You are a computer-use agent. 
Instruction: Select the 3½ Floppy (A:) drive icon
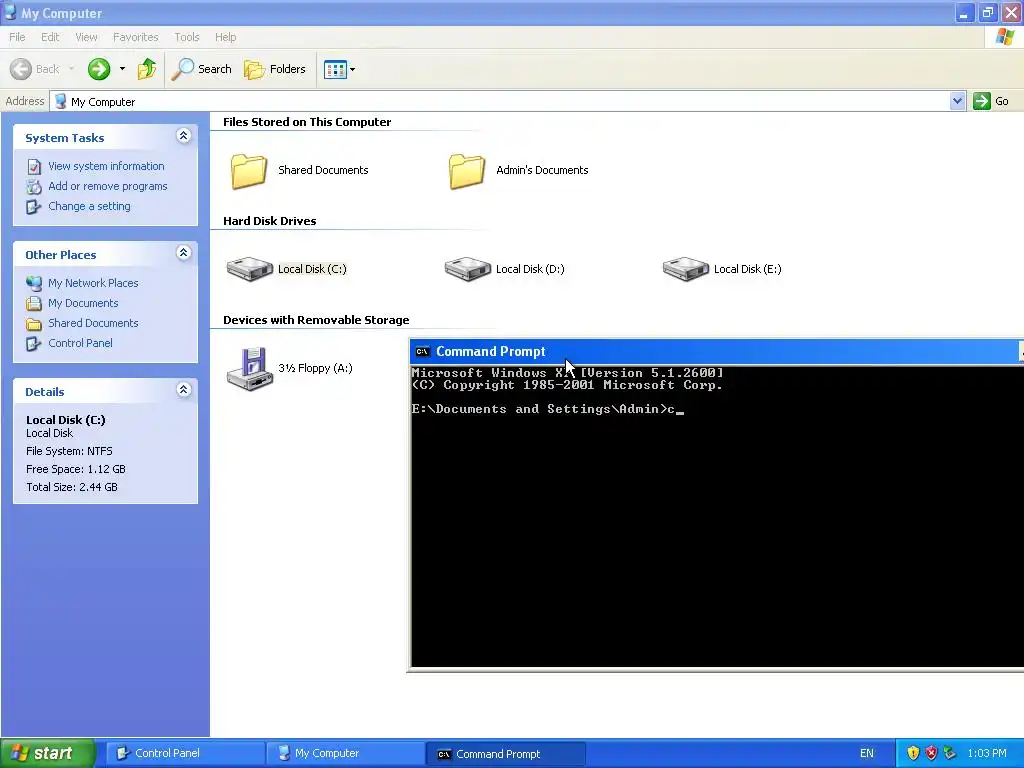(x=249, y=369)
